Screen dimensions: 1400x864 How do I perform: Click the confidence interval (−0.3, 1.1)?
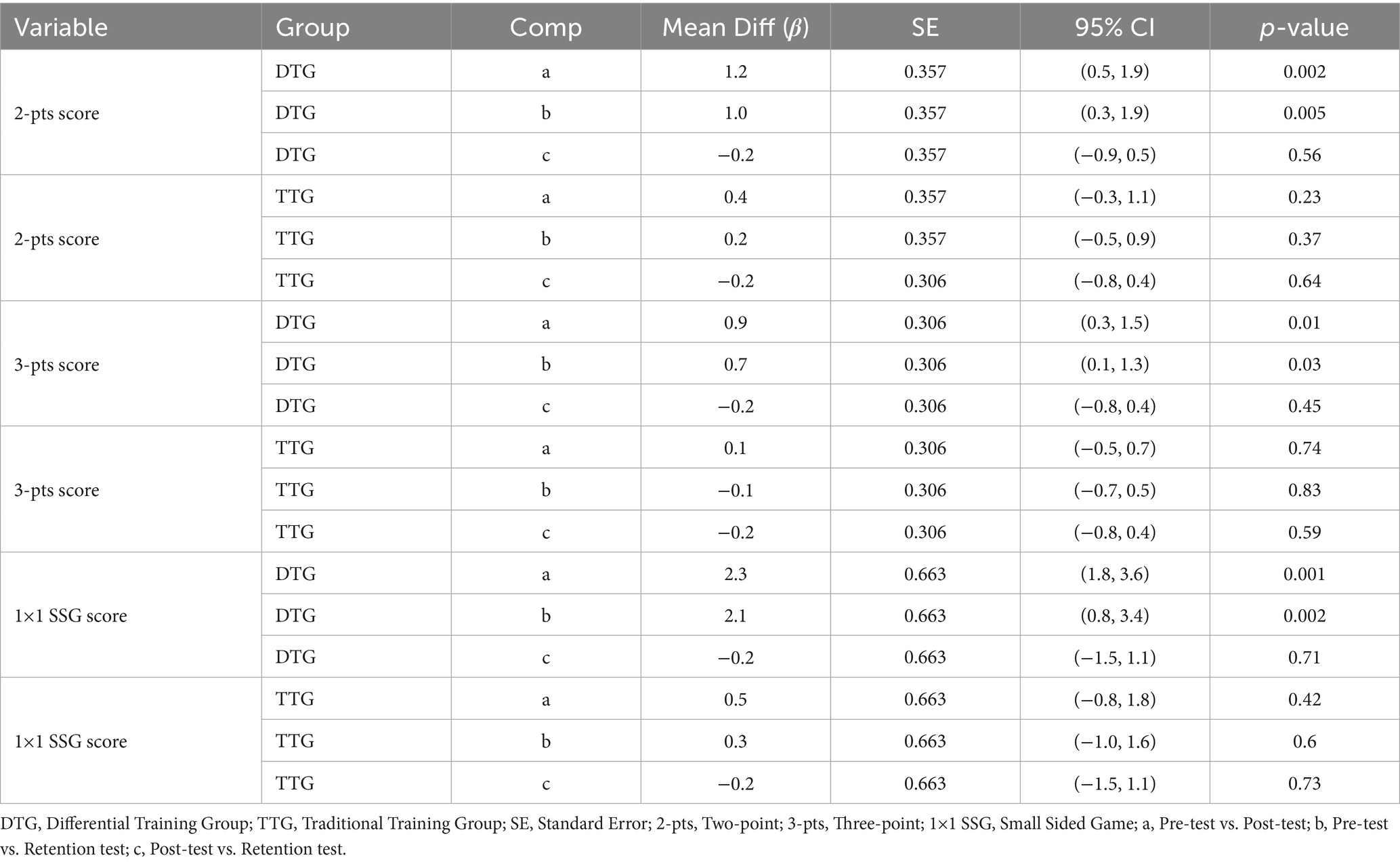tap(1114, 197)
